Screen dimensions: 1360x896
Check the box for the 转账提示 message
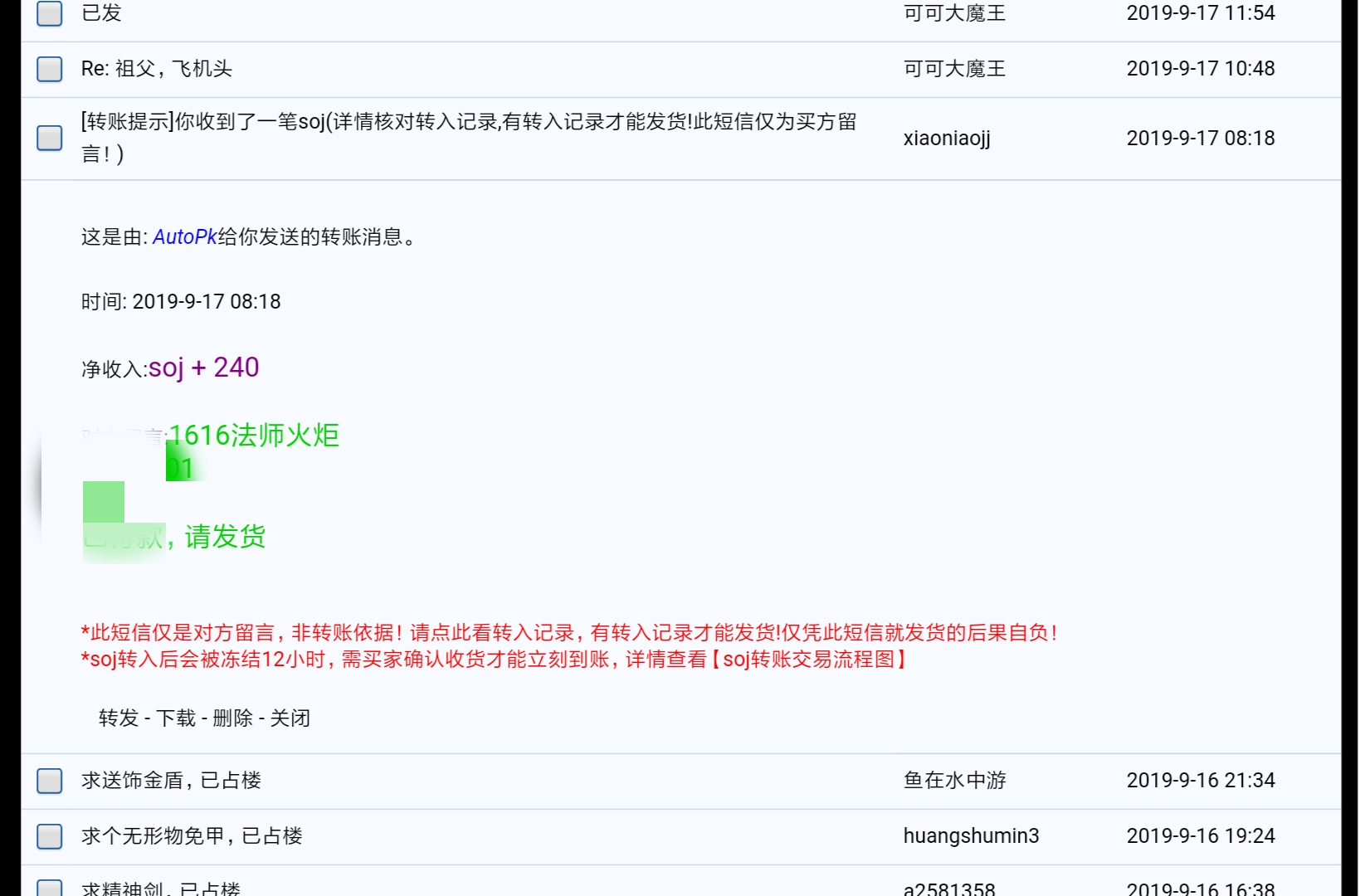coord(50,138)
